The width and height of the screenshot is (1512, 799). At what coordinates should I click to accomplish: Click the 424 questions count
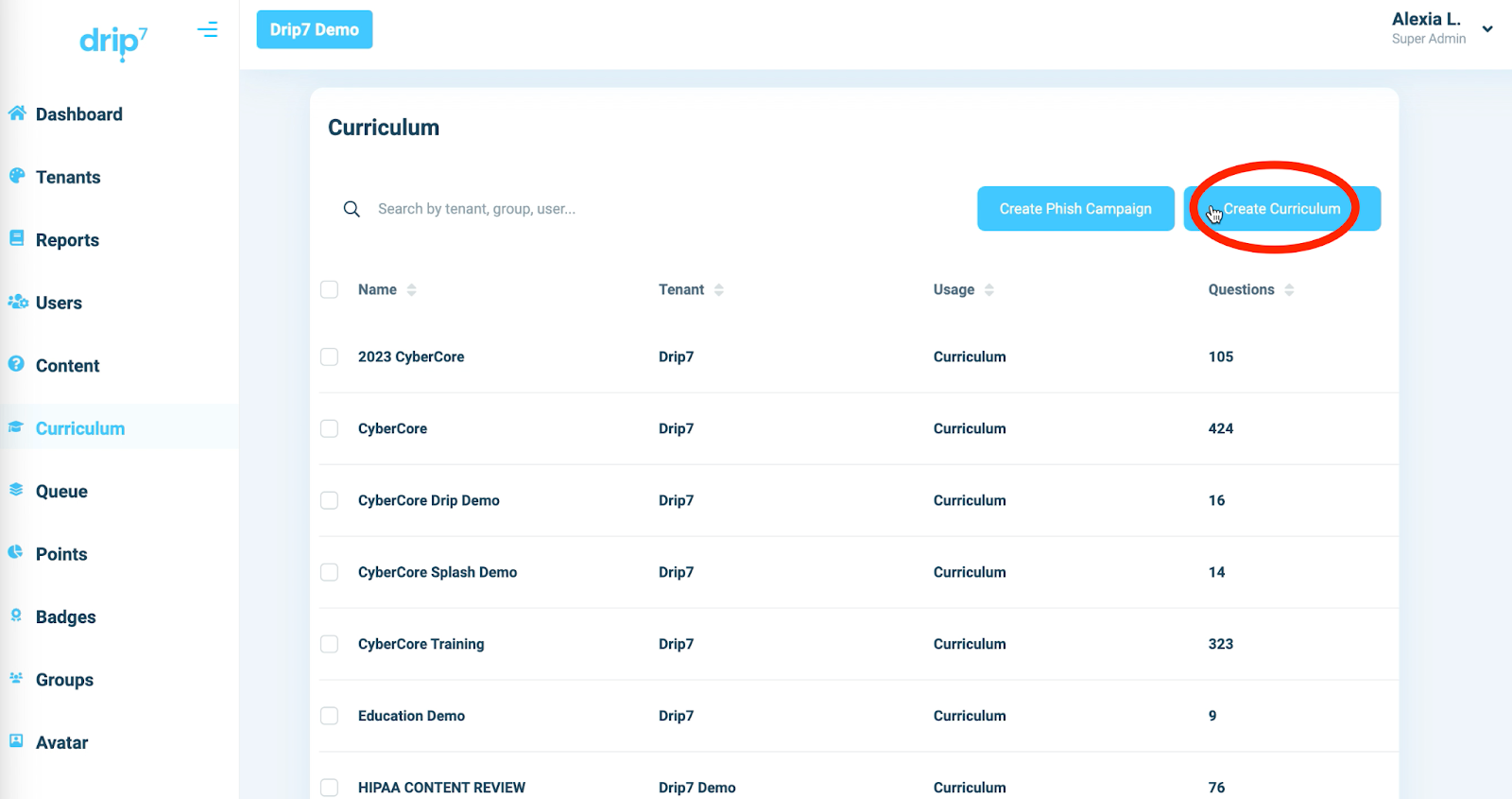point(1221,428)
